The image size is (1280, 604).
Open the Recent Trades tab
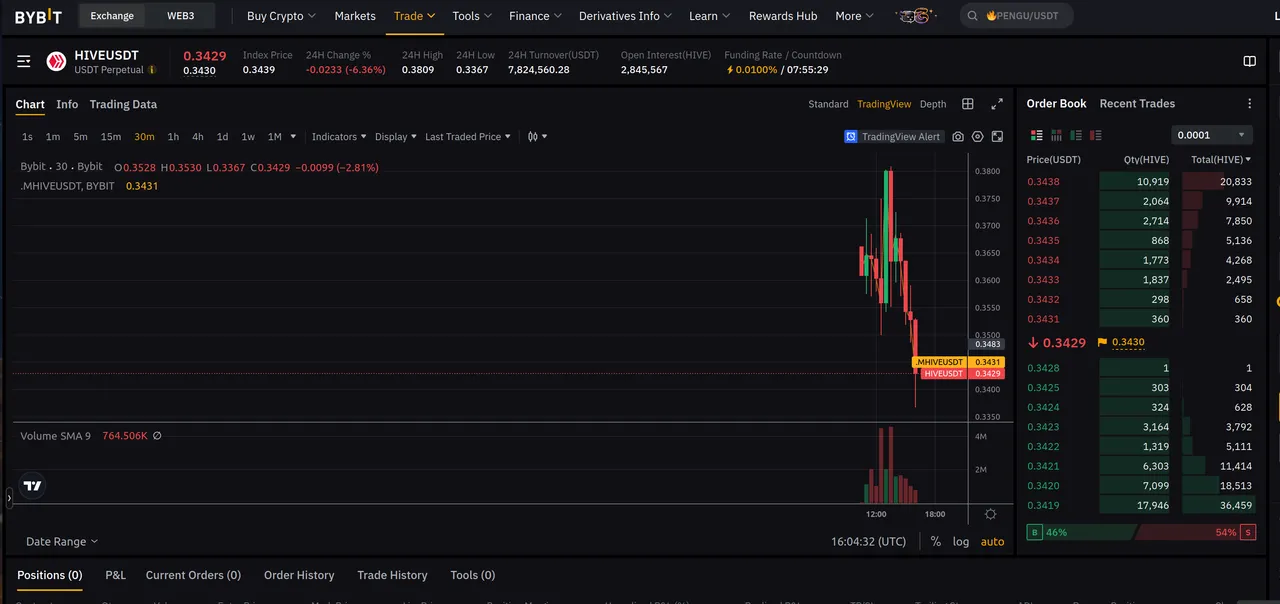coord(1137,104)
